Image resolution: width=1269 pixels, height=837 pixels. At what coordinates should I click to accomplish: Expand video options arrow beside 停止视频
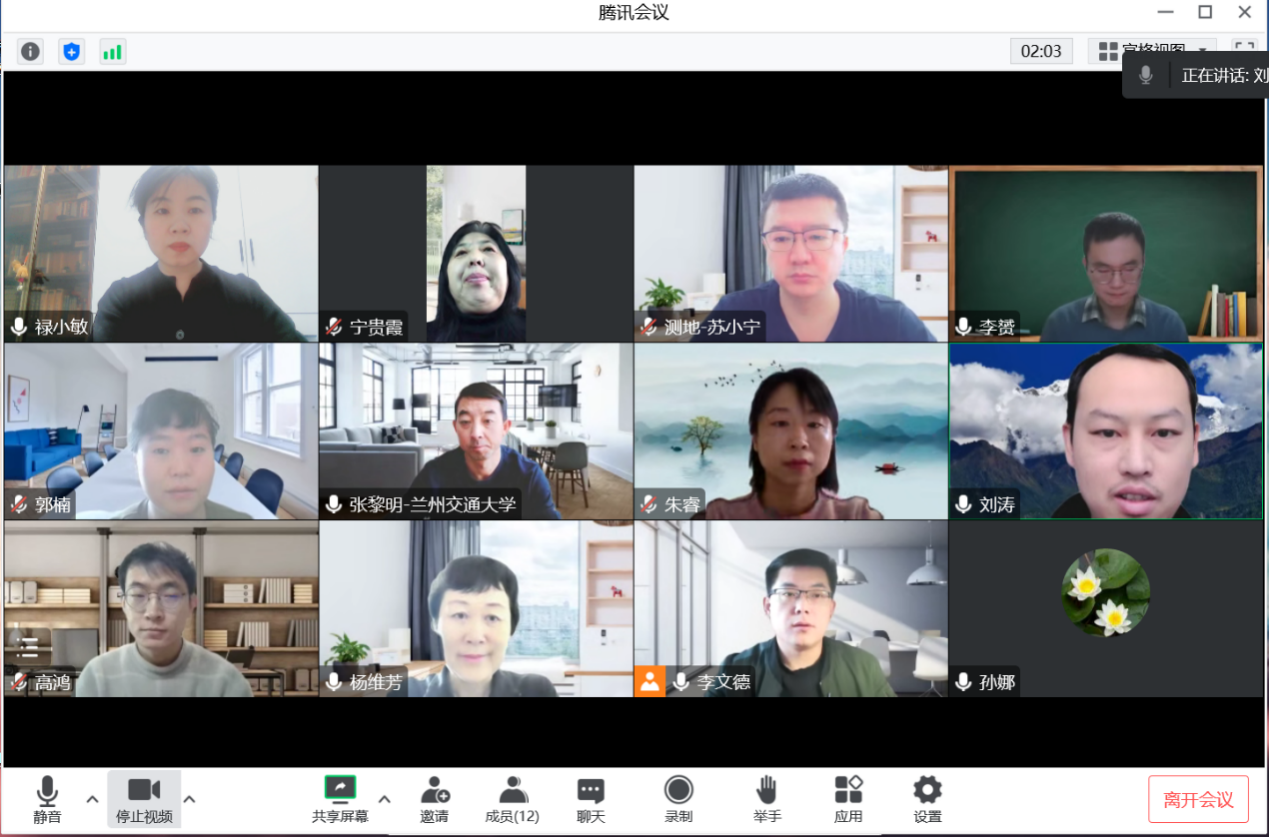coord(189,799)
